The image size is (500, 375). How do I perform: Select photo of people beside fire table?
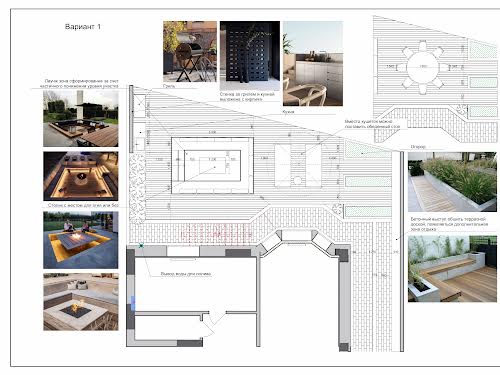pyautogui.click(x=81, y=240)
